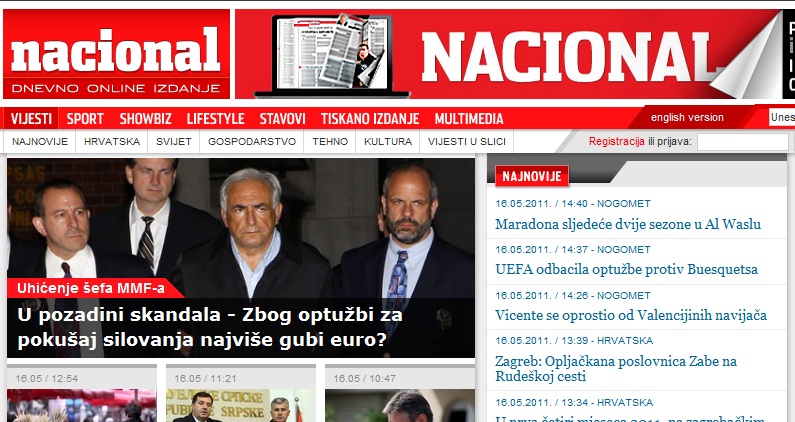This screenshot has width=795, height=422.
Task: Switch to the english version
Action: click(x=687, y=117)
